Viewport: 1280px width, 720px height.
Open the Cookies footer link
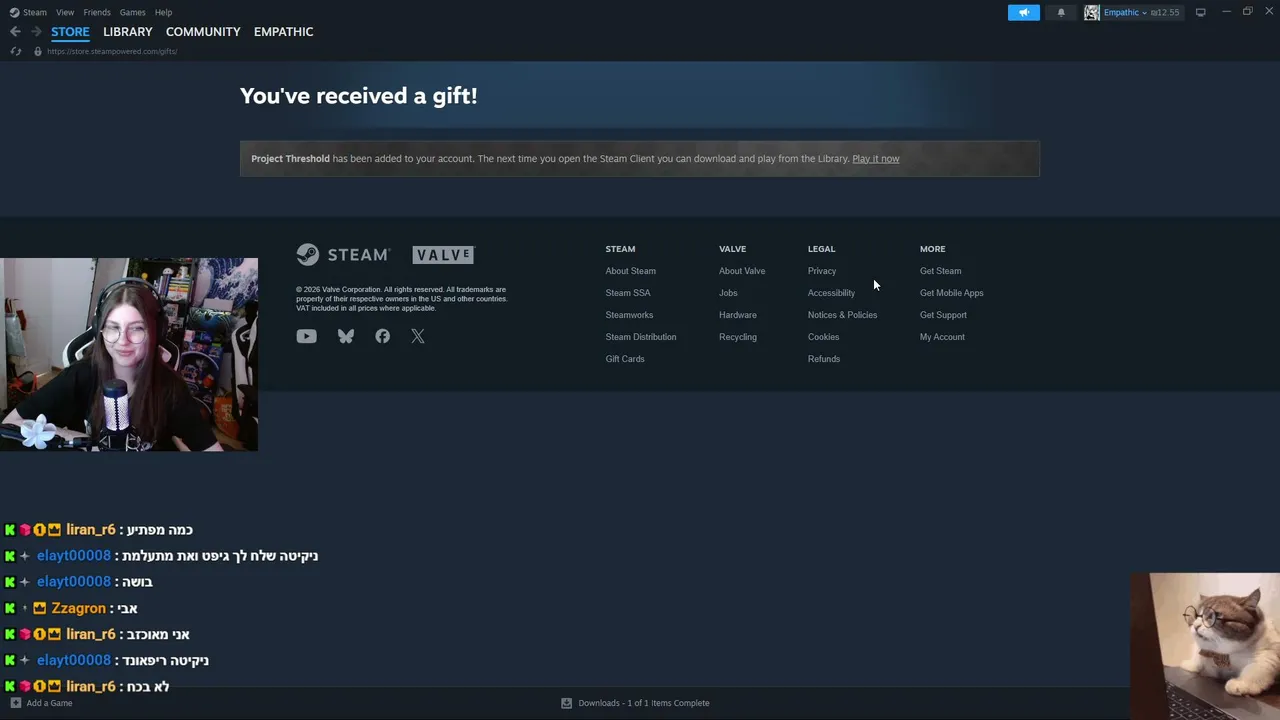[x=824, y=337]
